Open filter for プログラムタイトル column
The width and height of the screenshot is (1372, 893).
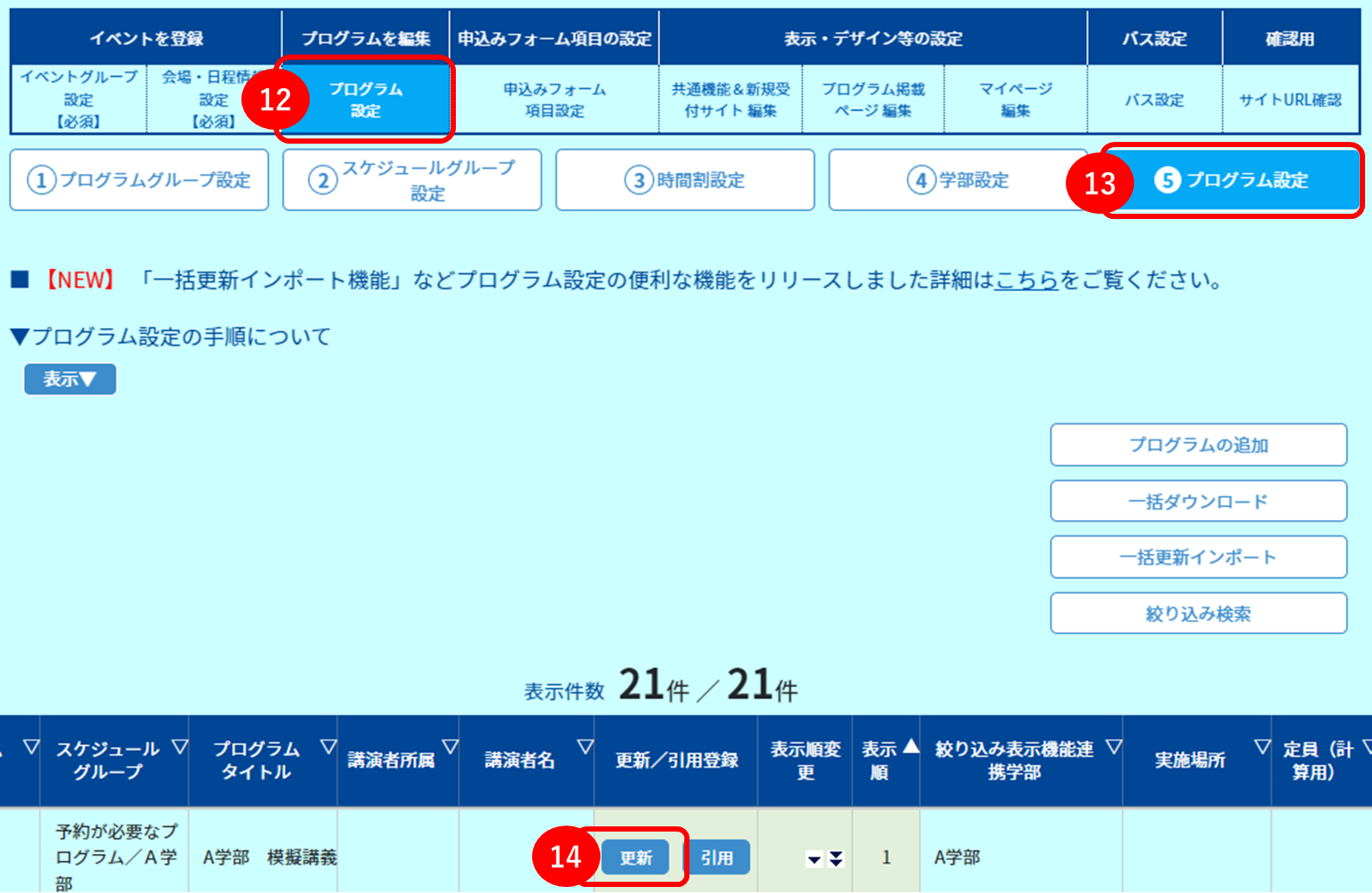[329, 747]
